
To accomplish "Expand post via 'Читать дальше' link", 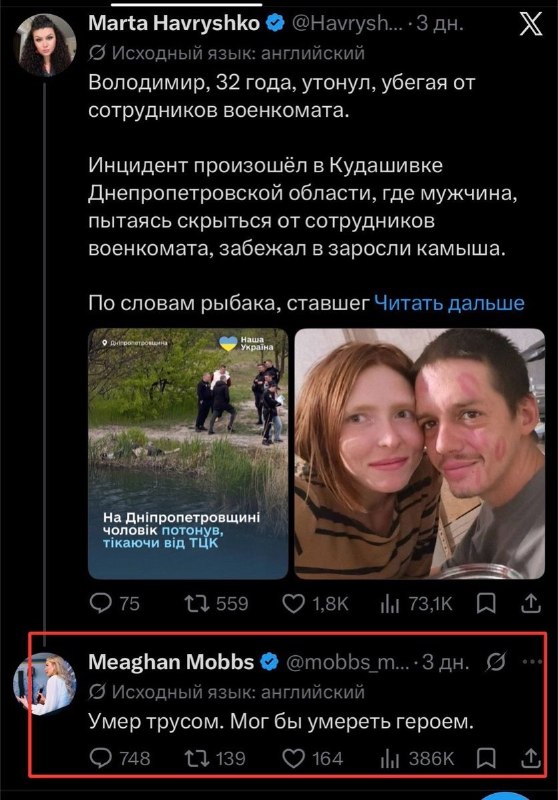I will [x=449, y=303].
